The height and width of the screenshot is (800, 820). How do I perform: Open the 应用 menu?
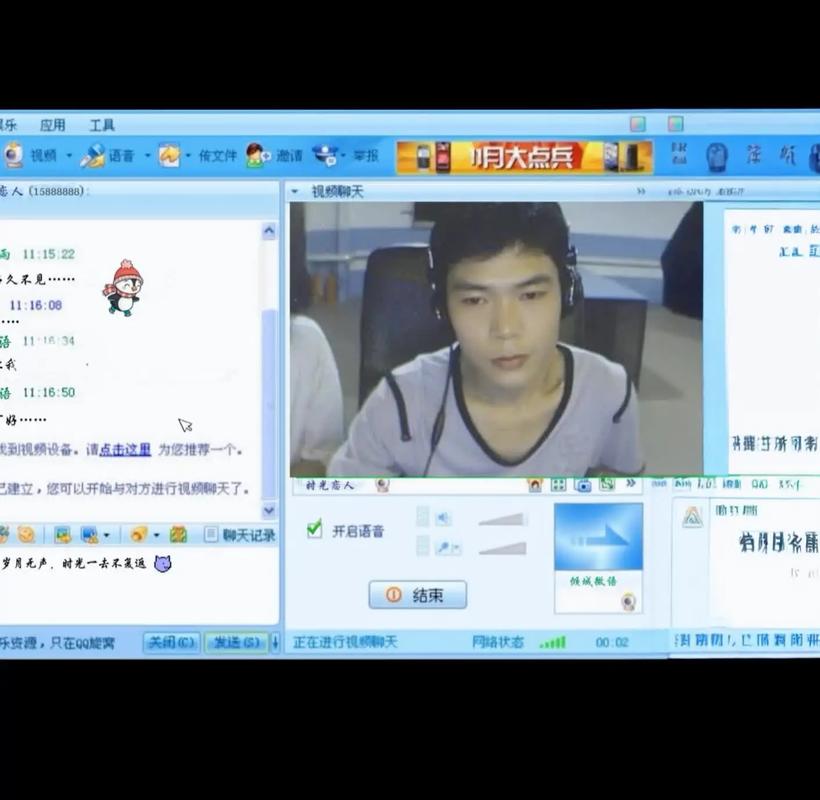(x=53, y=125)
